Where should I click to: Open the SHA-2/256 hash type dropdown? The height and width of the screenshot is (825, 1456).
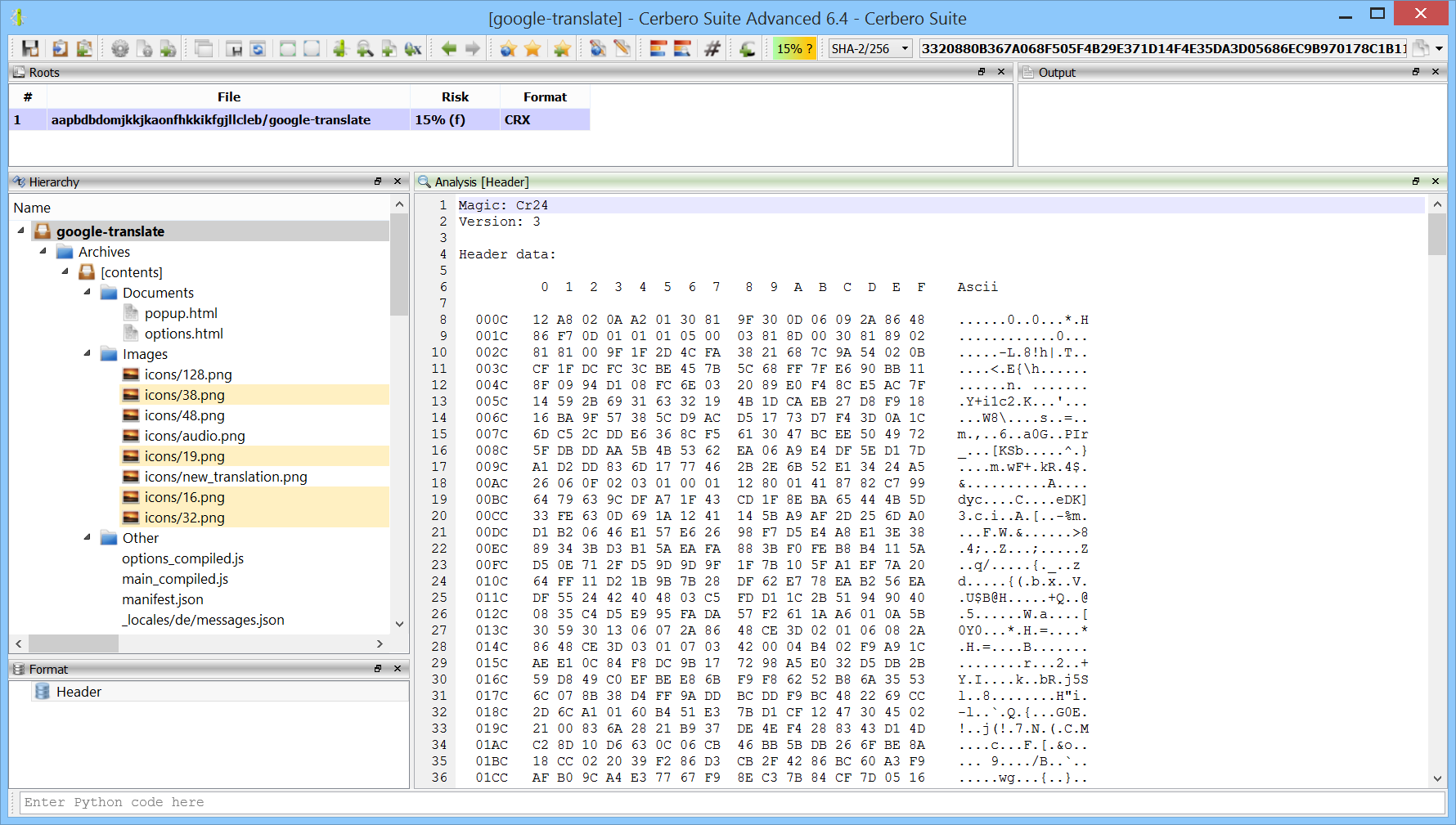pyautogui.click(x=870, y=49)
